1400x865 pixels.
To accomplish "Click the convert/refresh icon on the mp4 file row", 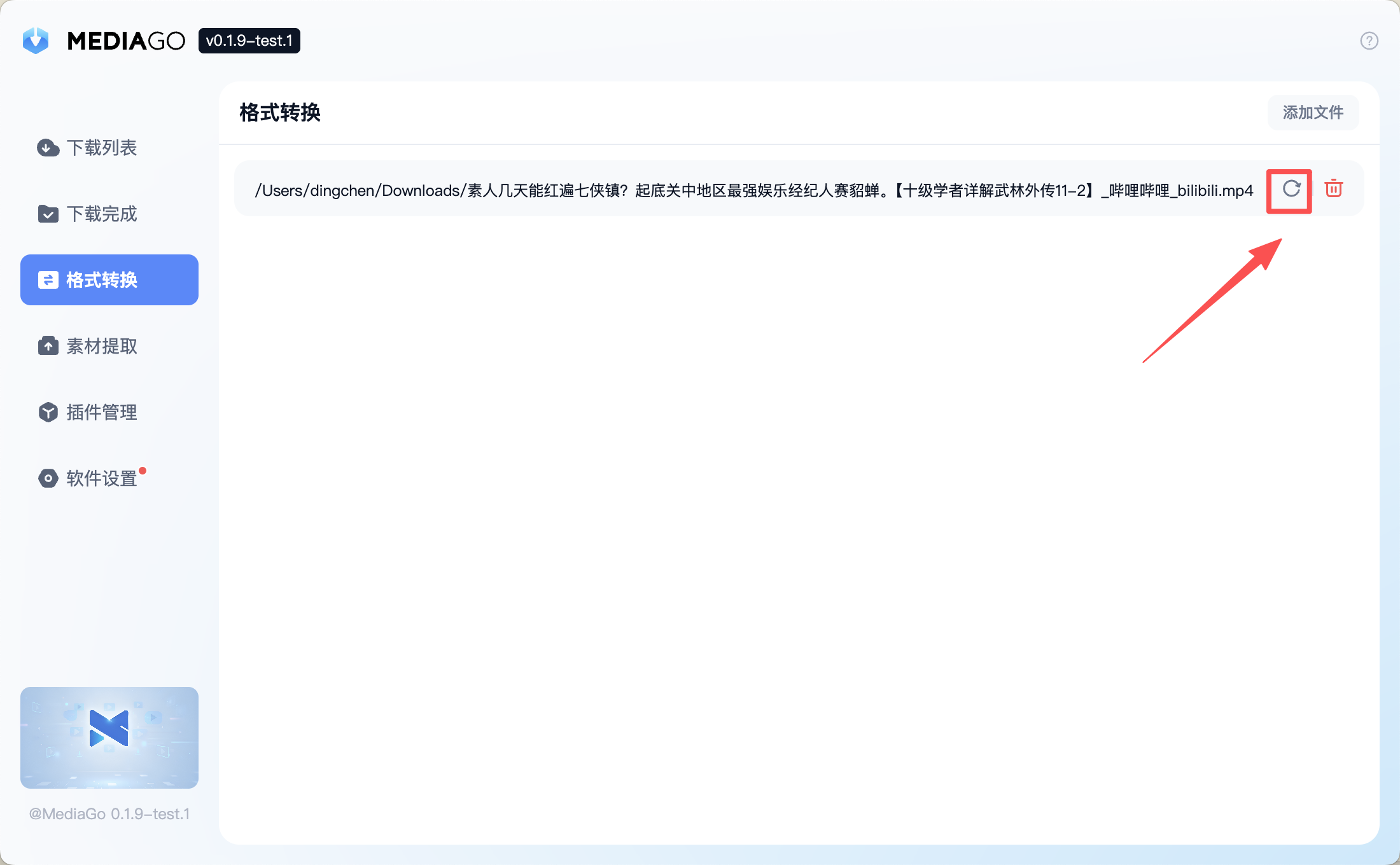I will coord(1289,190).
